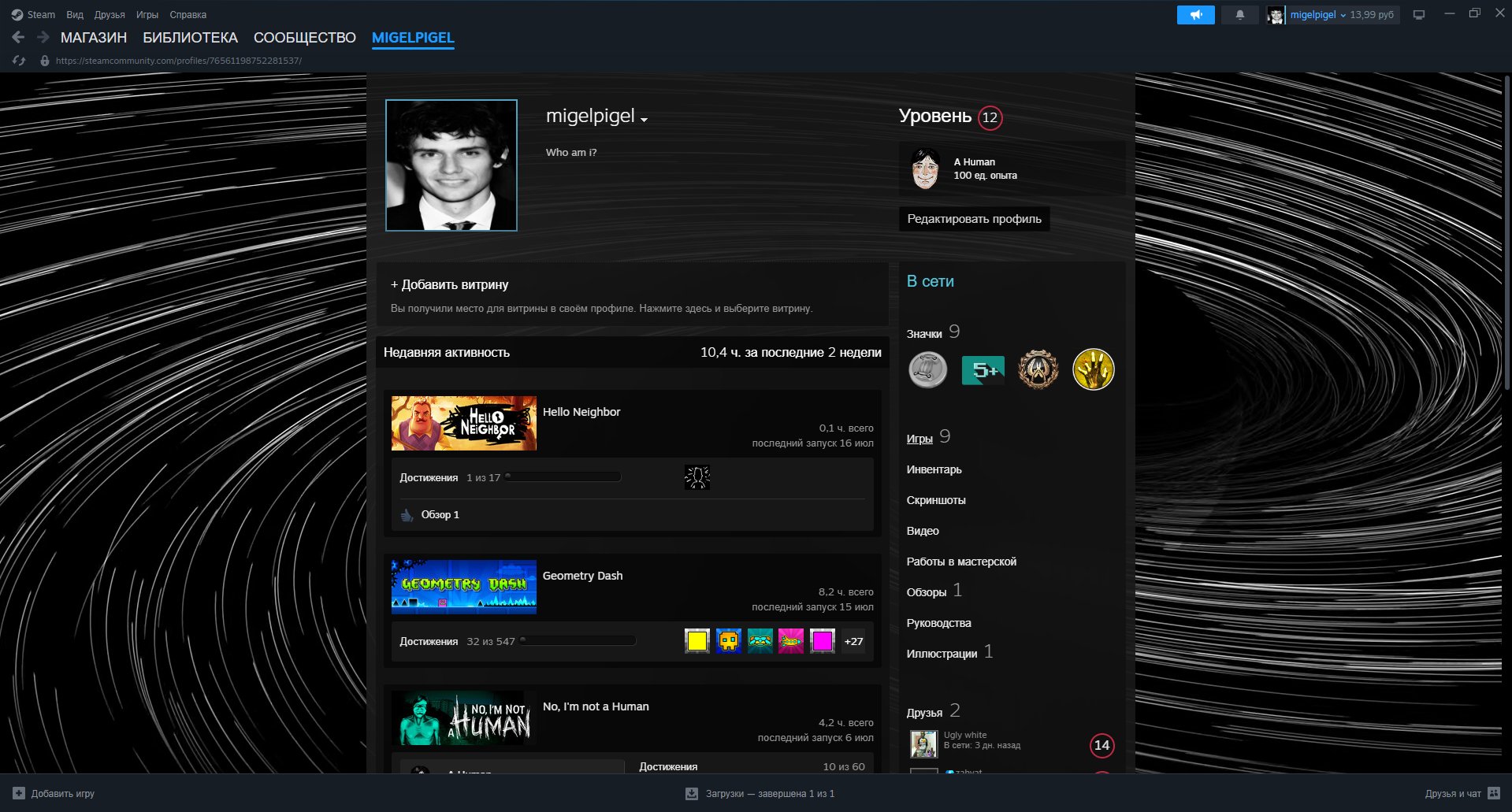Open the Библиотека tab
Viewport: 1512px width, 812px height.
tap(190, 37)
